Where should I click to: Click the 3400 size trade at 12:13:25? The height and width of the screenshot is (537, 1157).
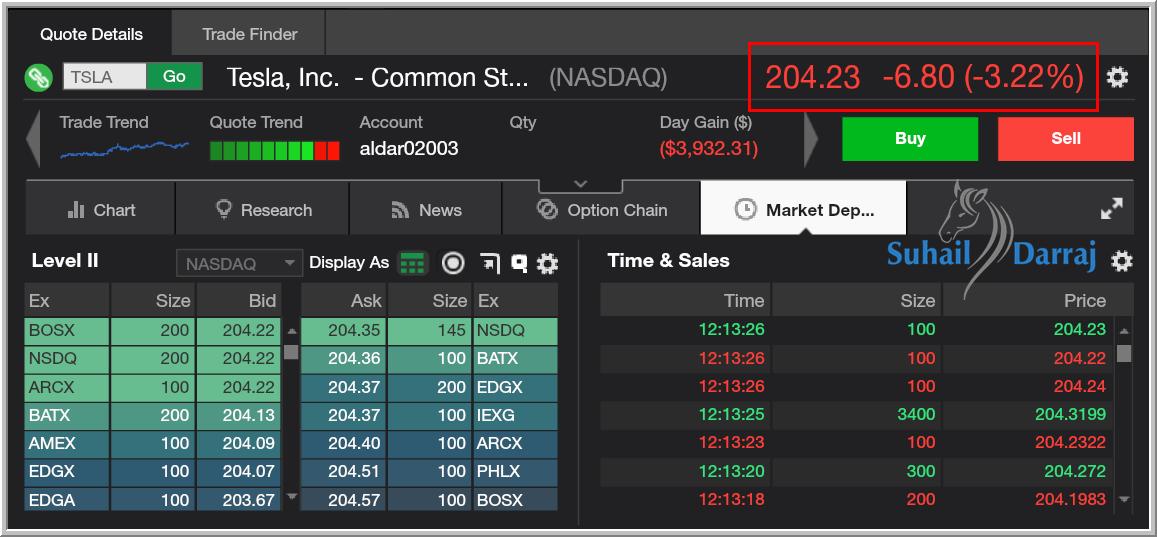(x=916, y=414)
